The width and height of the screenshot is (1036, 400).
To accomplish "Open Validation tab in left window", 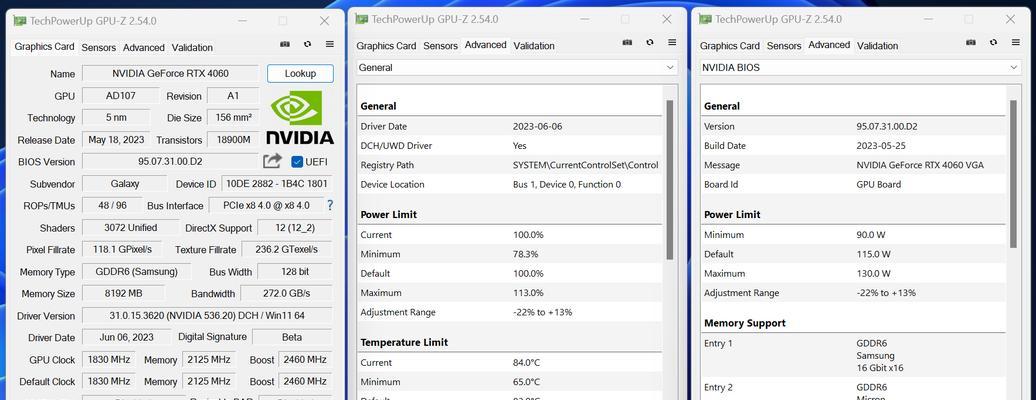I will [192, 48].
